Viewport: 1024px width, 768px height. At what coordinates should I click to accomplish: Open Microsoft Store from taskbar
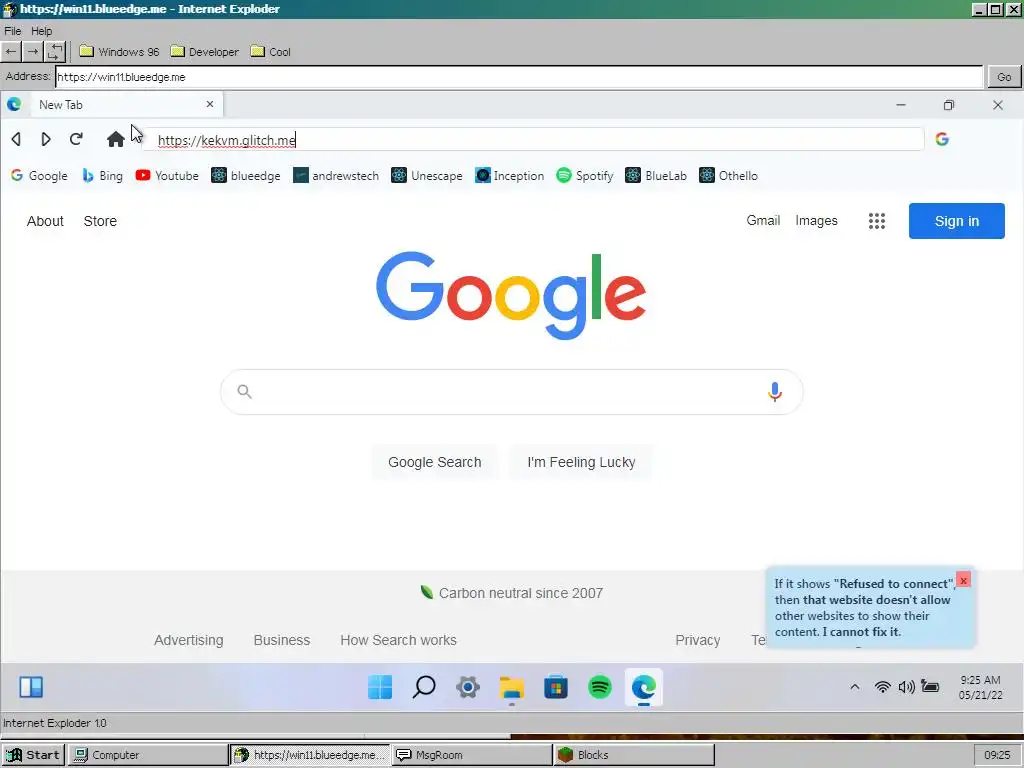[556, 687]
